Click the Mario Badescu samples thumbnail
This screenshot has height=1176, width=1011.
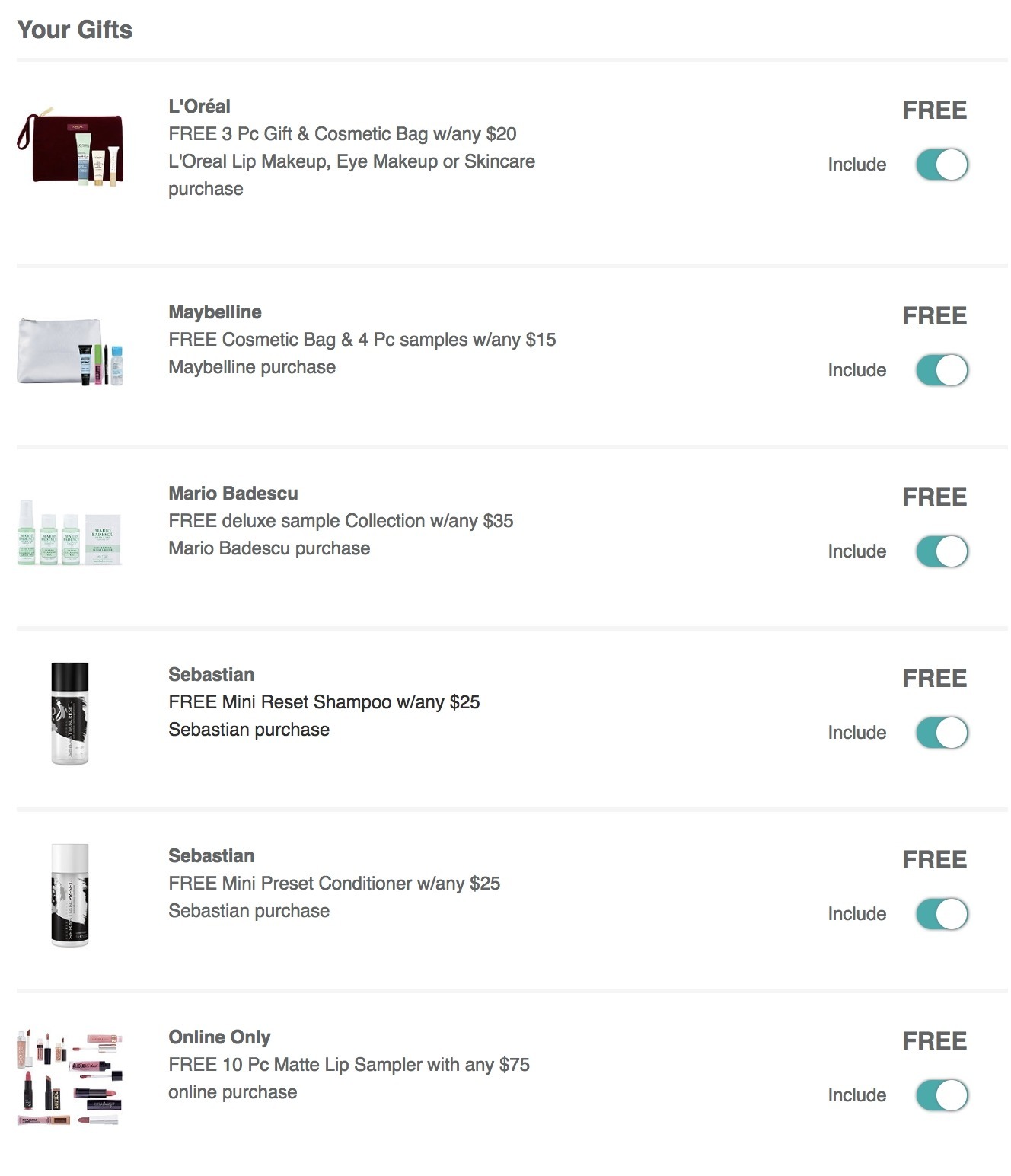tap(70, 532)
